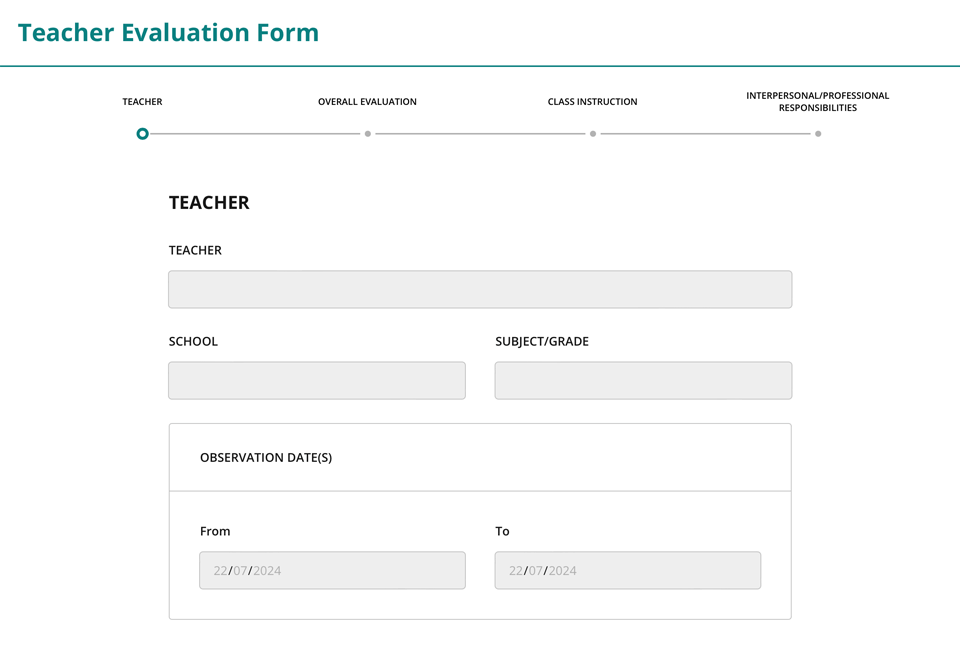The width and height of the screenshot is (960, 652).
Task: Select the Interpersonal/Professional Responsibilities step label
Action: [817, 102]
